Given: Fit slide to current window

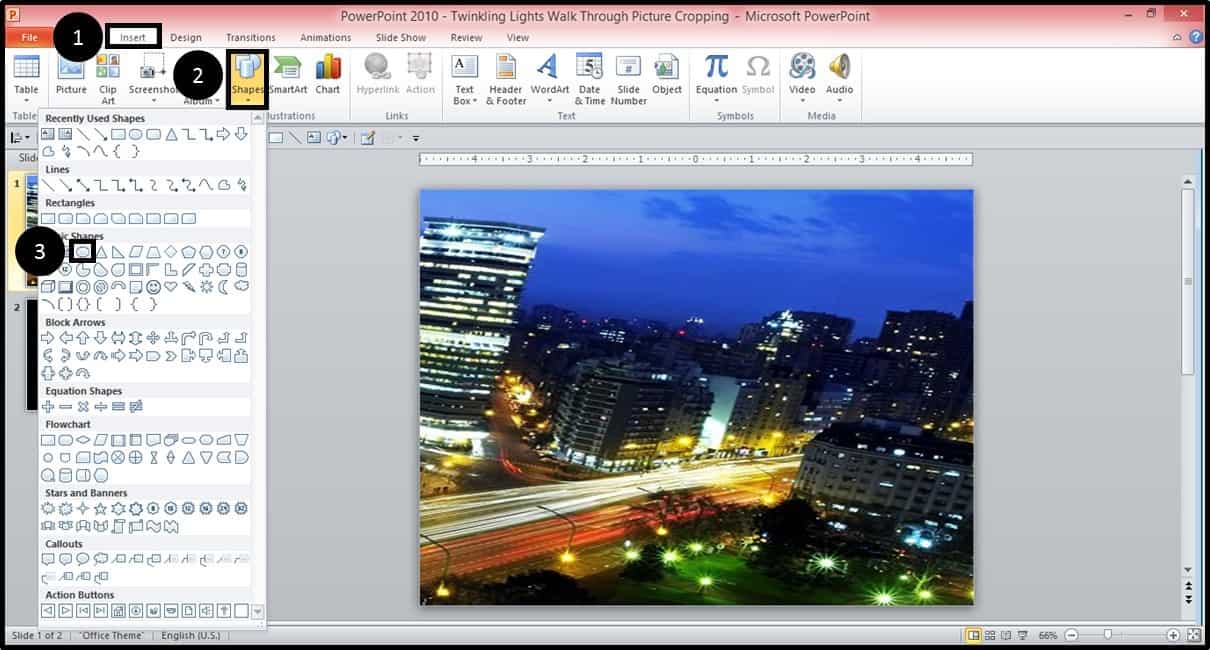Looking at the screenshot, I should (x=1192, y=635).
